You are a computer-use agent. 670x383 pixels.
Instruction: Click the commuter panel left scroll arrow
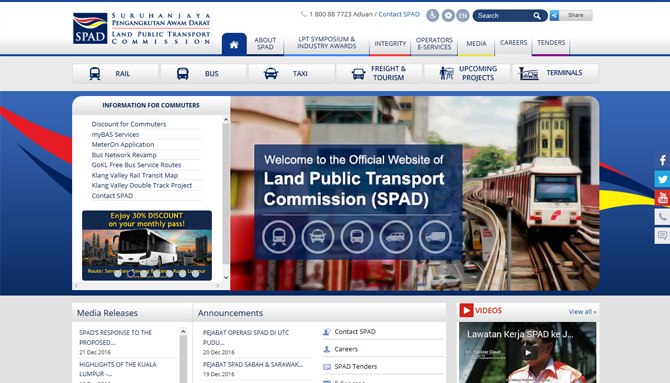tap(76, 286)
